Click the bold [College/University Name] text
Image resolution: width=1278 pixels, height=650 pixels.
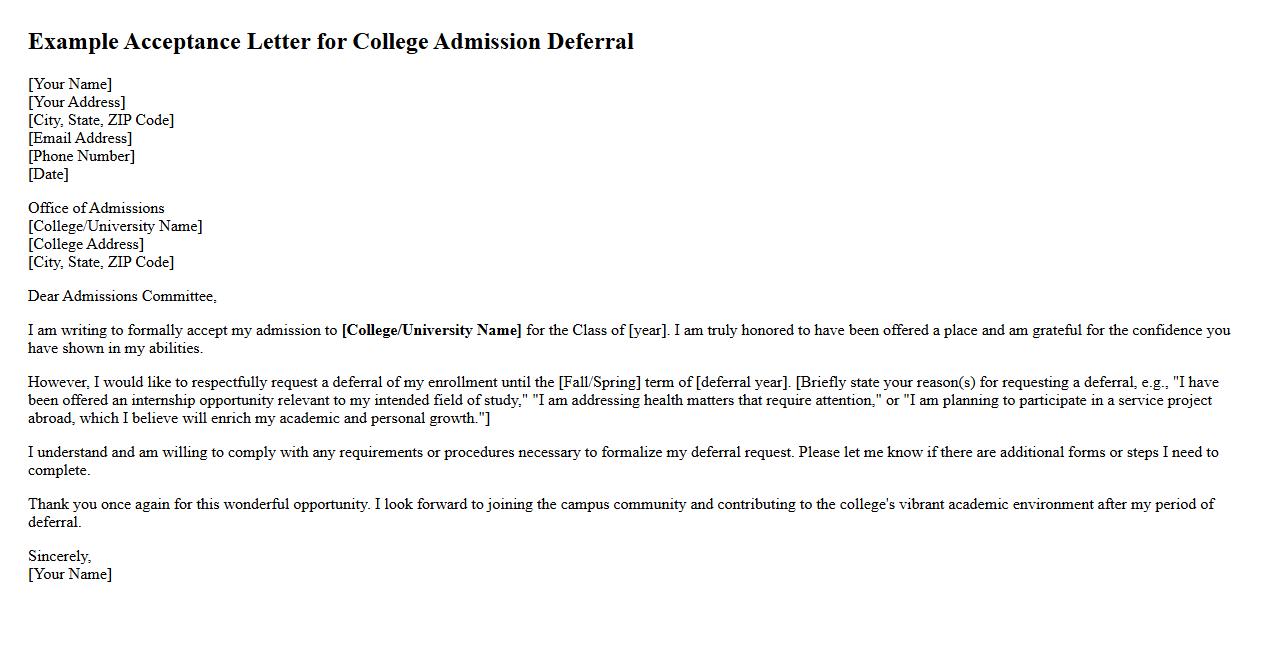point(431,330)
